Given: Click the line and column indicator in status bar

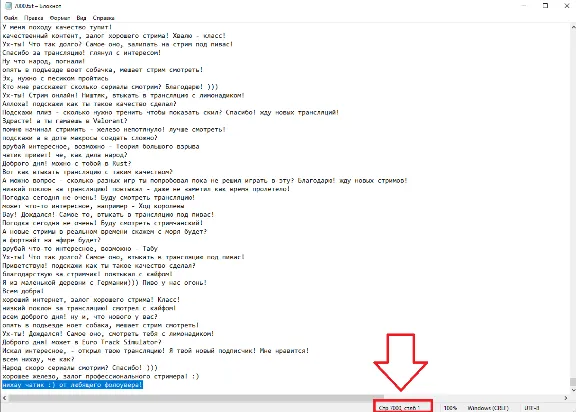Looking at the screenshot, I should point(399,408).
